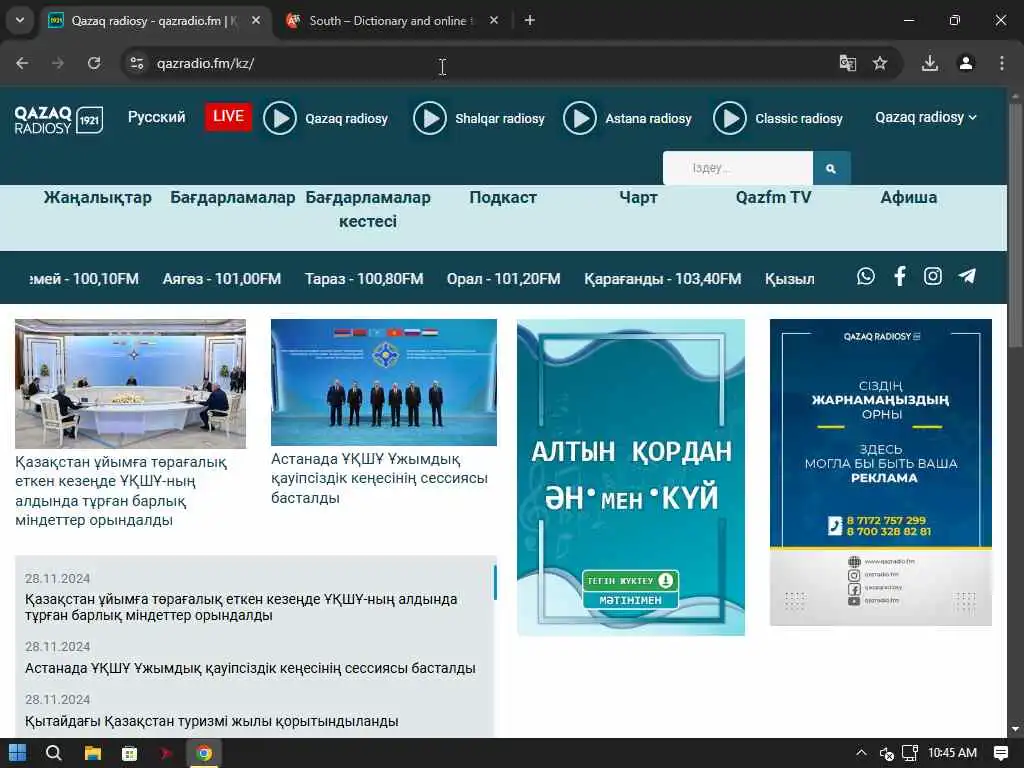Select the Qazaq radiosy browser tab
1024x768 pixels.
tap(153, 21)
